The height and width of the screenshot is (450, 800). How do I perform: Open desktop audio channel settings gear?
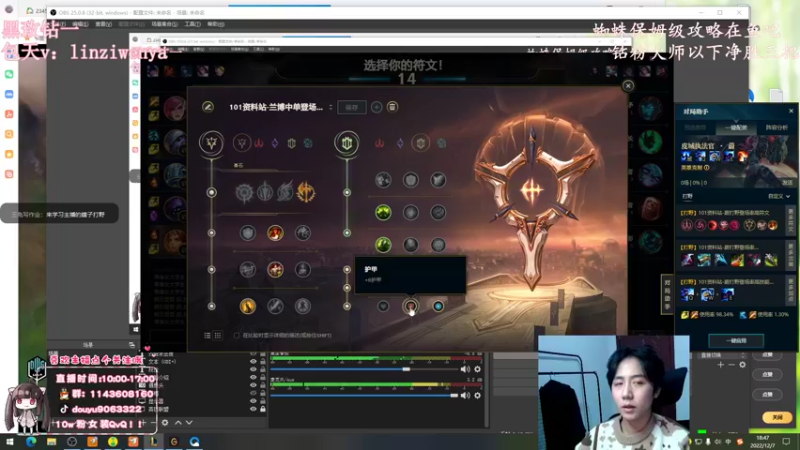478,369
